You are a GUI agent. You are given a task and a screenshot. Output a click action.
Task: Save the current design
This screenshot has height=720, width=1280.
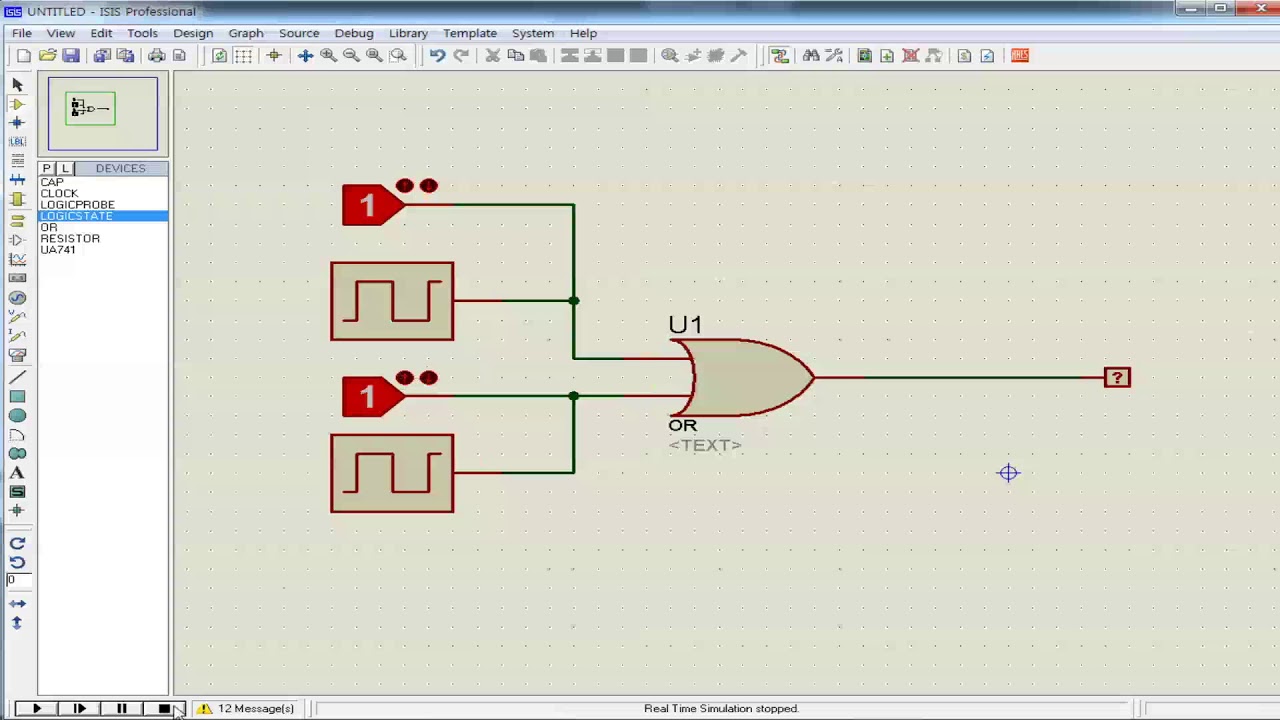tap(70, 56)
